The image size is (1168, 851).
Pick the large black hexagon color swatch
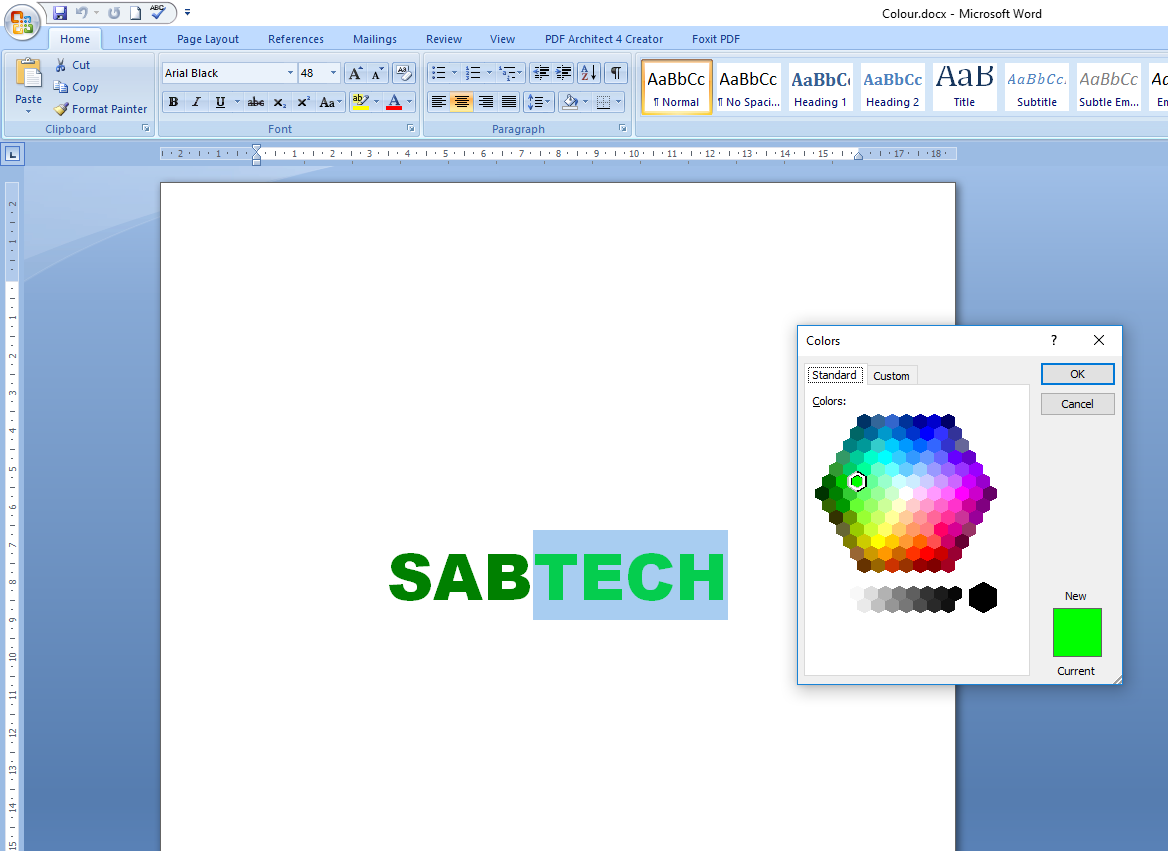click(983, 597)
